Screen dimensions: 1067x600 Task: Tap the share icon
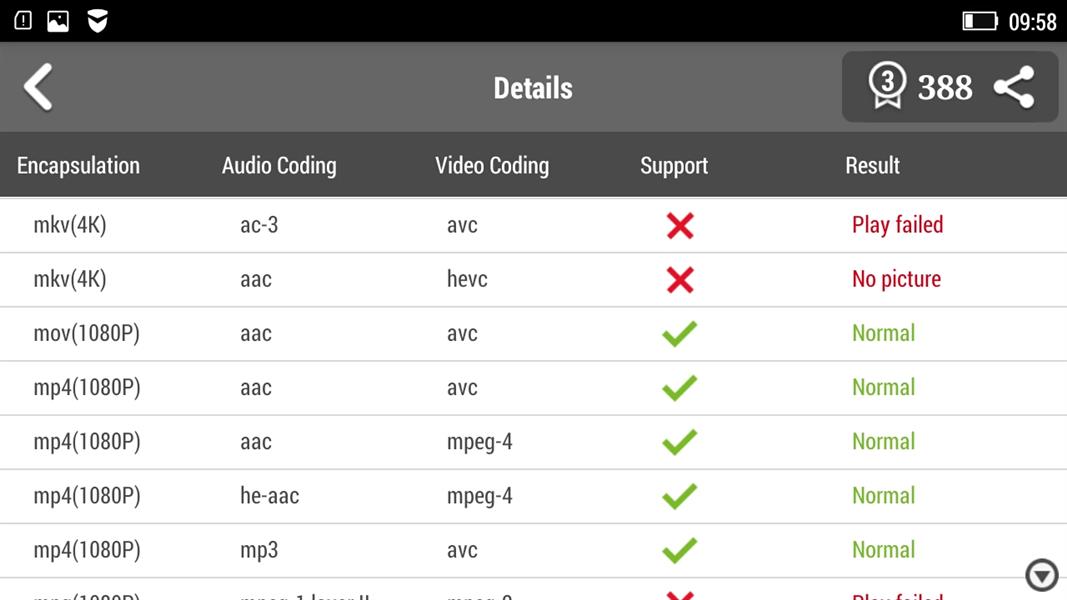tap(1013, 87)
